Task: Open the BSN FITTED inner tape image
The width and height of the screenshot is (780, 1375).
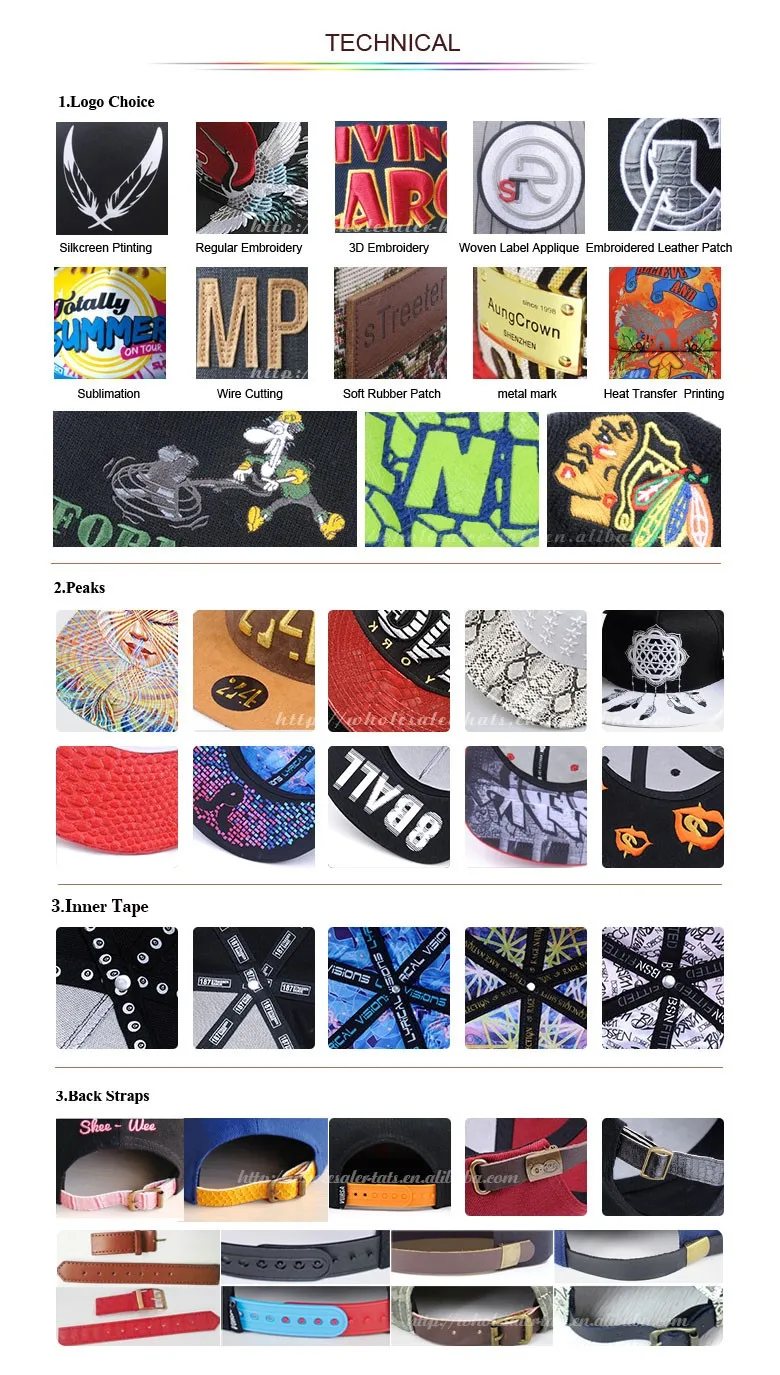Action: click(x=663, y=988)
